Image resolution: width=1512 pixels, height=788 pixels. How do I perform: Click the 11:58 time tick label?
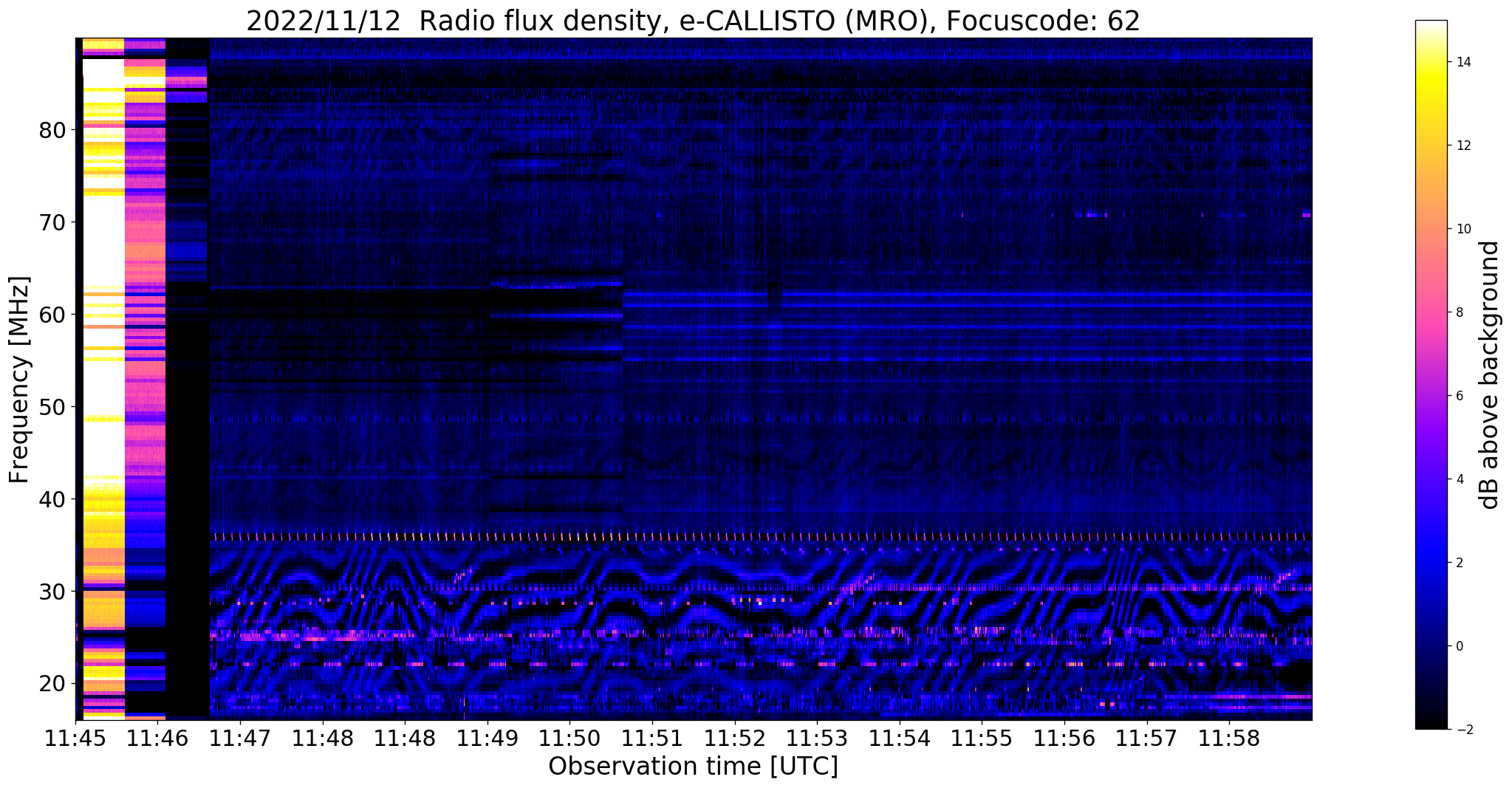tap(1229, 739)
